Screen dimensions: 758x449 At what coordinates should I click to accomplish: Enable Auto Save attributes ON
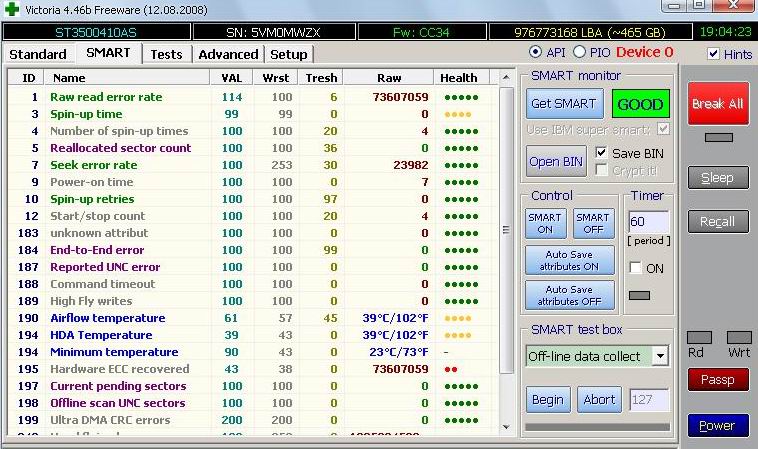[569, 261]
